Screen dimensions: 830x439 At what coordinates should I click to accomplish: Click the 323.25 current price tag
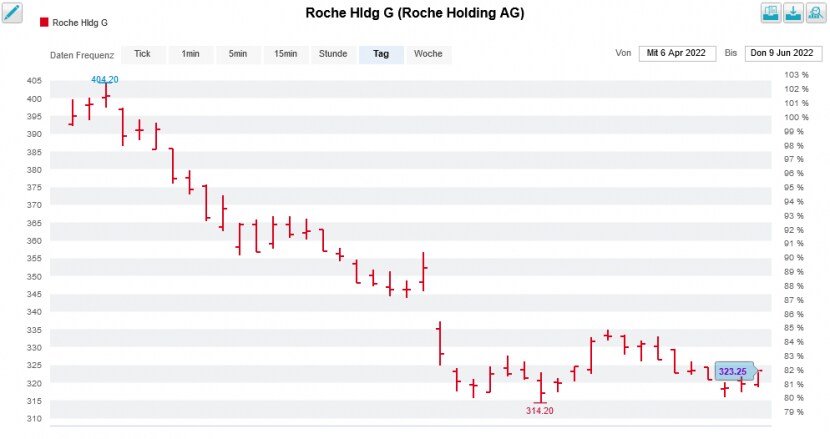(733, 371)
